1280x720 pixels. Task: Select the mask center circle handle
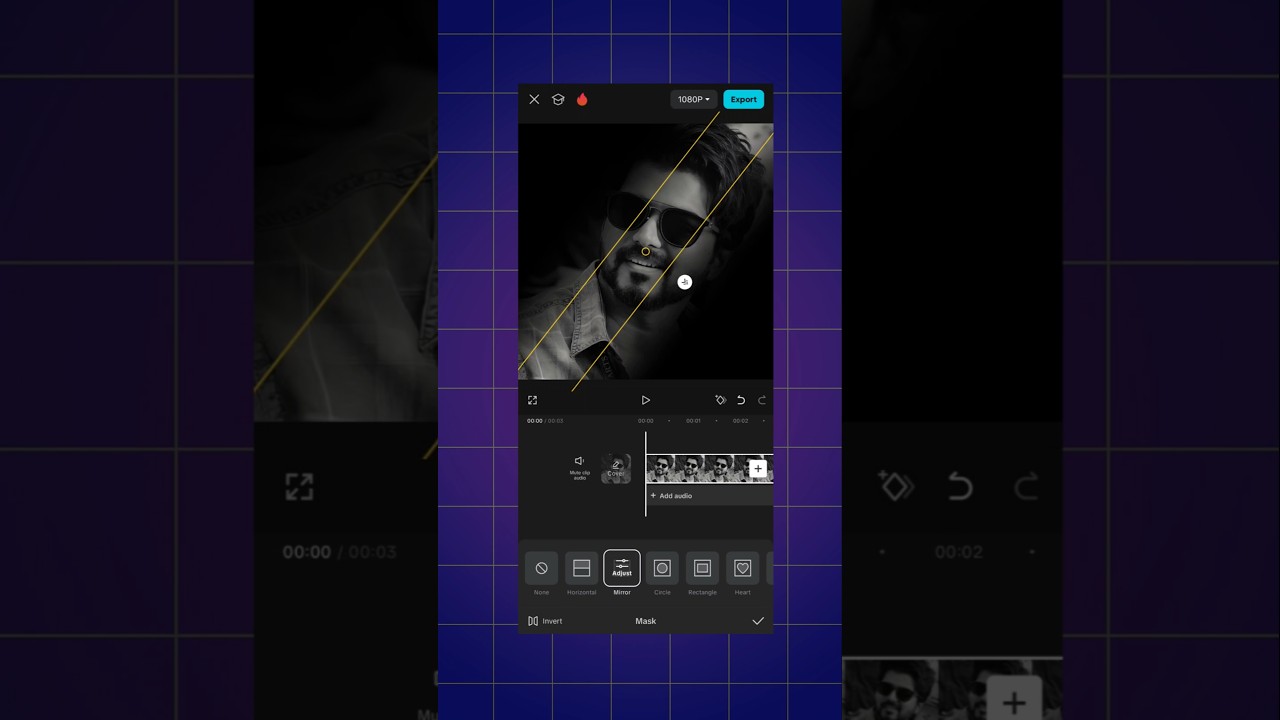(x=646, y=251)
